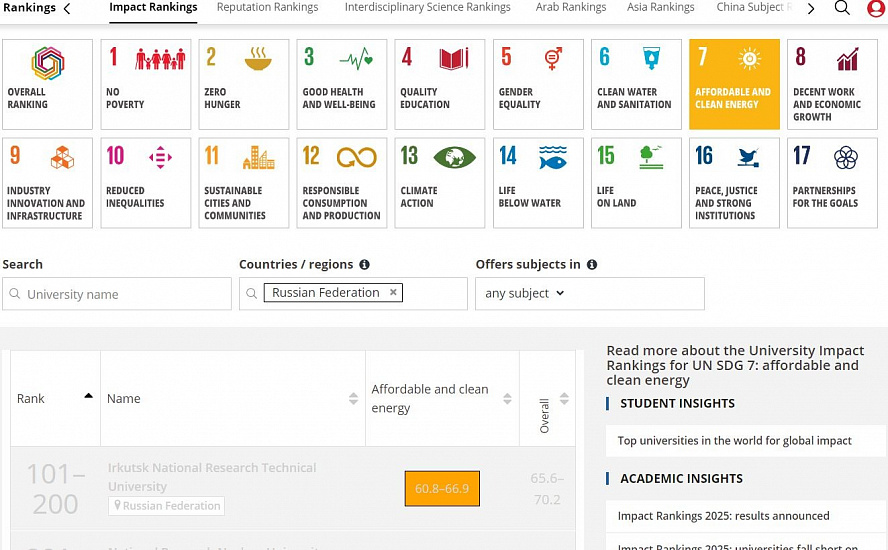Show info for Countries / regions filter

point(365,265)
